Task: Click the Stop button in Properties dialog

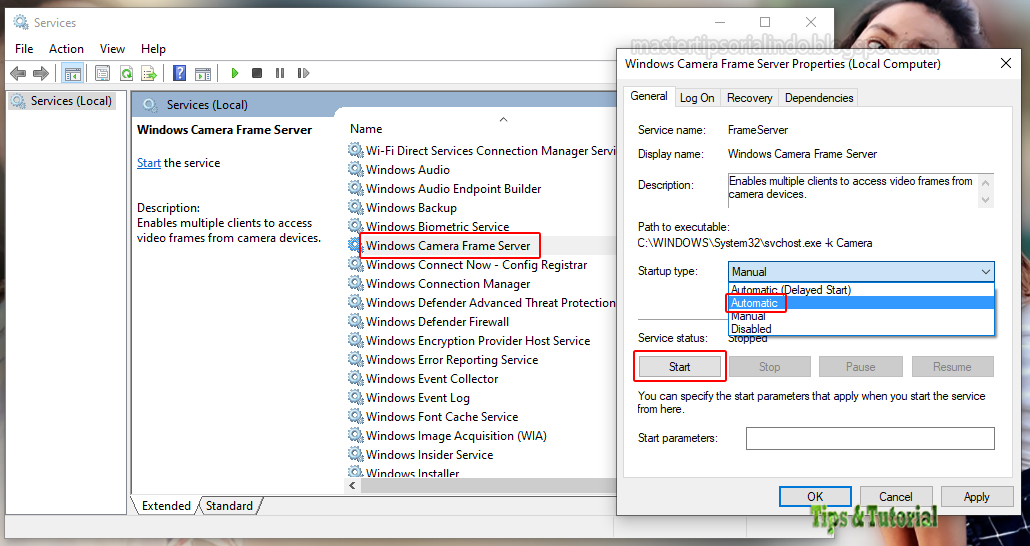Action: click(x=770, y=367)
